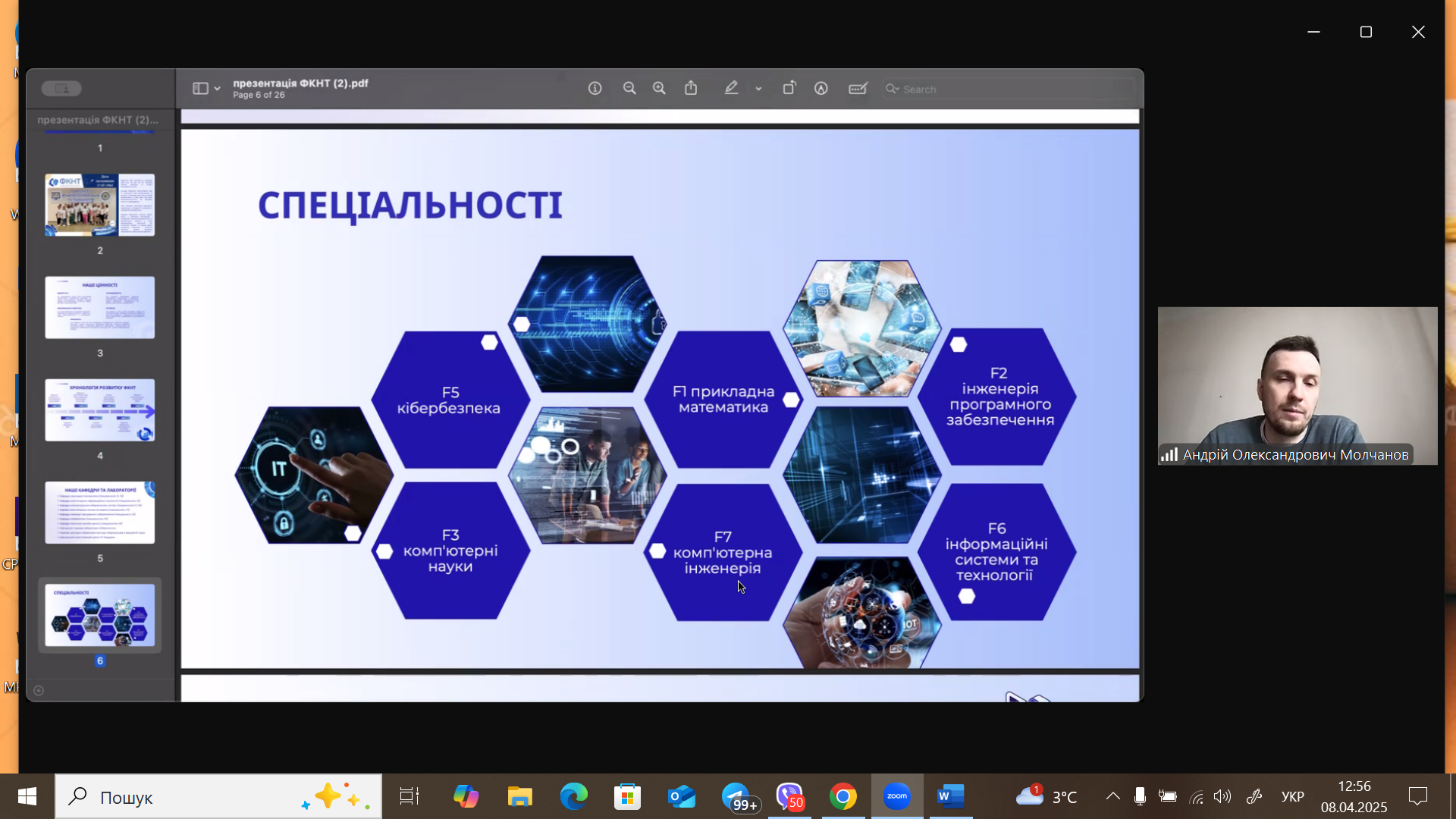Select page 4 chronology thumbnail
The width and height of the screenshot is (1456, 819).
click(99, 410)
